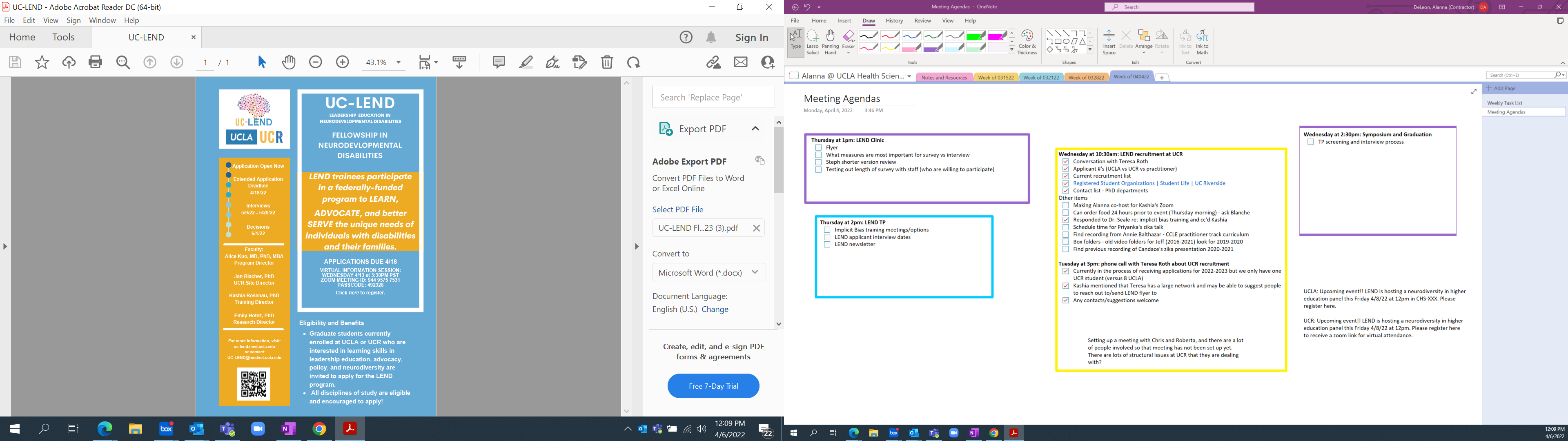Add a comment with the speech bubble icon
Screen dimensions: 1568x441
pyautogui.click(x=499, y=62)
